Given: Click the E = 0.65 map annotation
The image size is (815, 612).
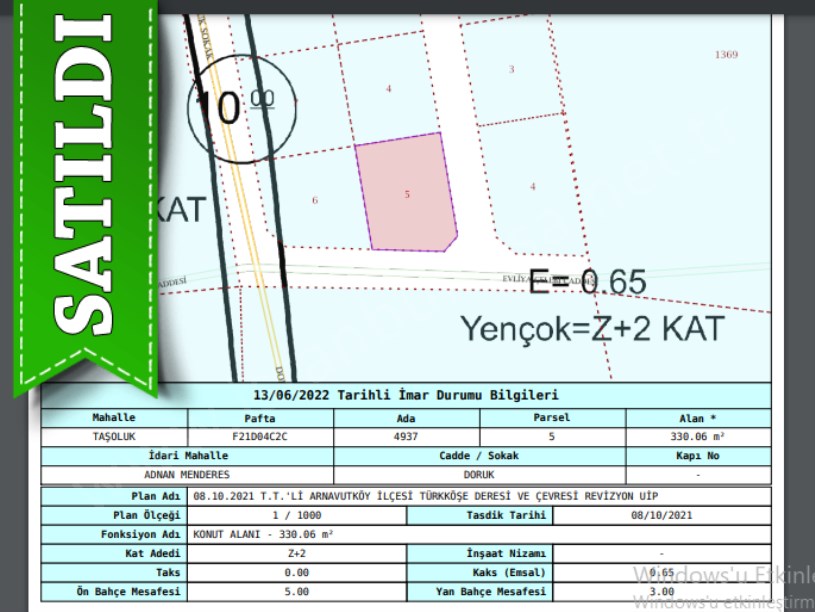Looking at the screenshot, I should 588,282.
